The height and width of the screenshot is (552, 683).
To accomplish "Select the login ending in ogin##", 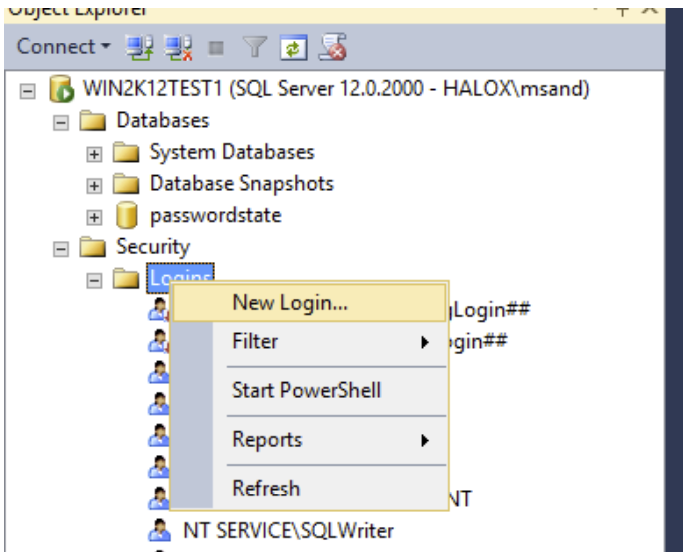I will coord(478,341).
